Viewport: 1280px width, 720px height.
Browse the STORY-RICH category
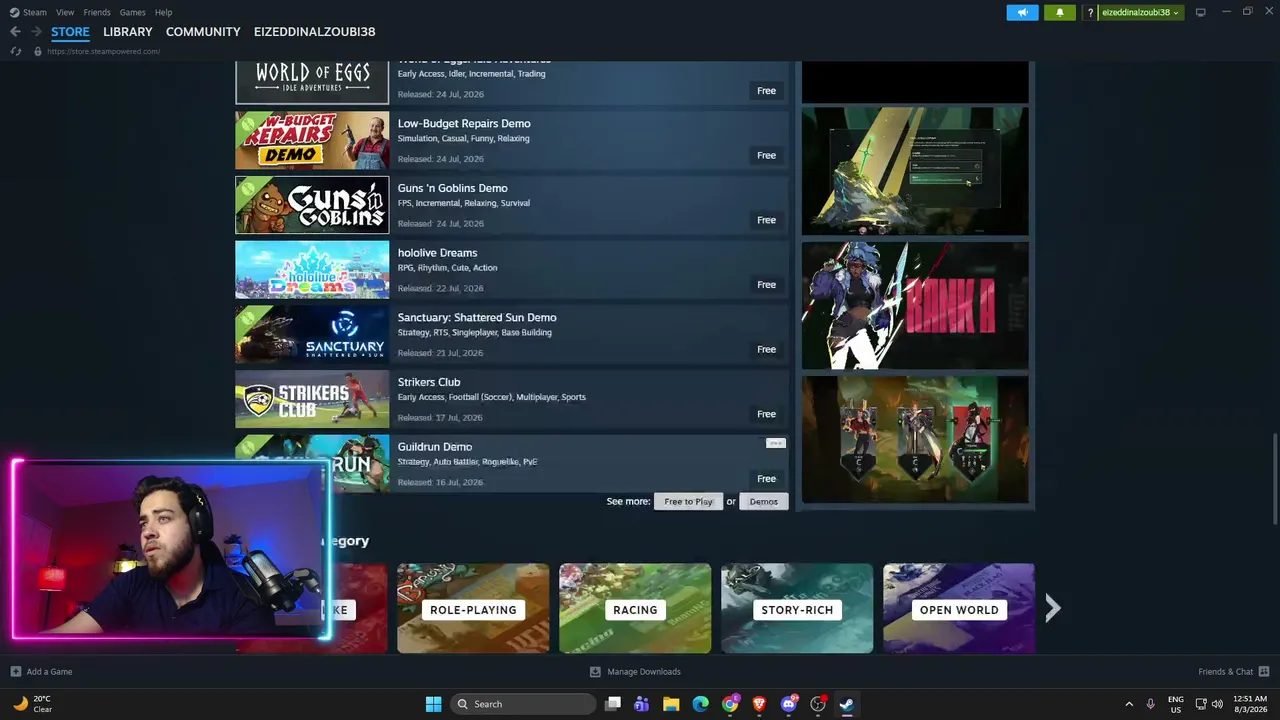[797, 608]
